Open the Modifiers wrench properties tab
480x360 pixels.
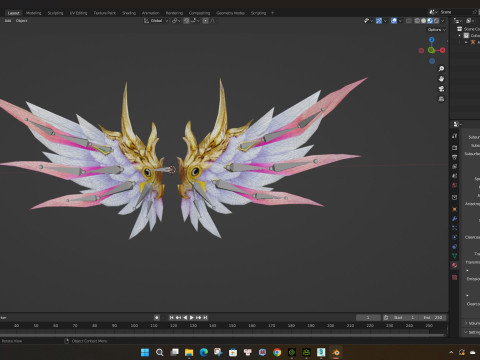coord(455,219)
